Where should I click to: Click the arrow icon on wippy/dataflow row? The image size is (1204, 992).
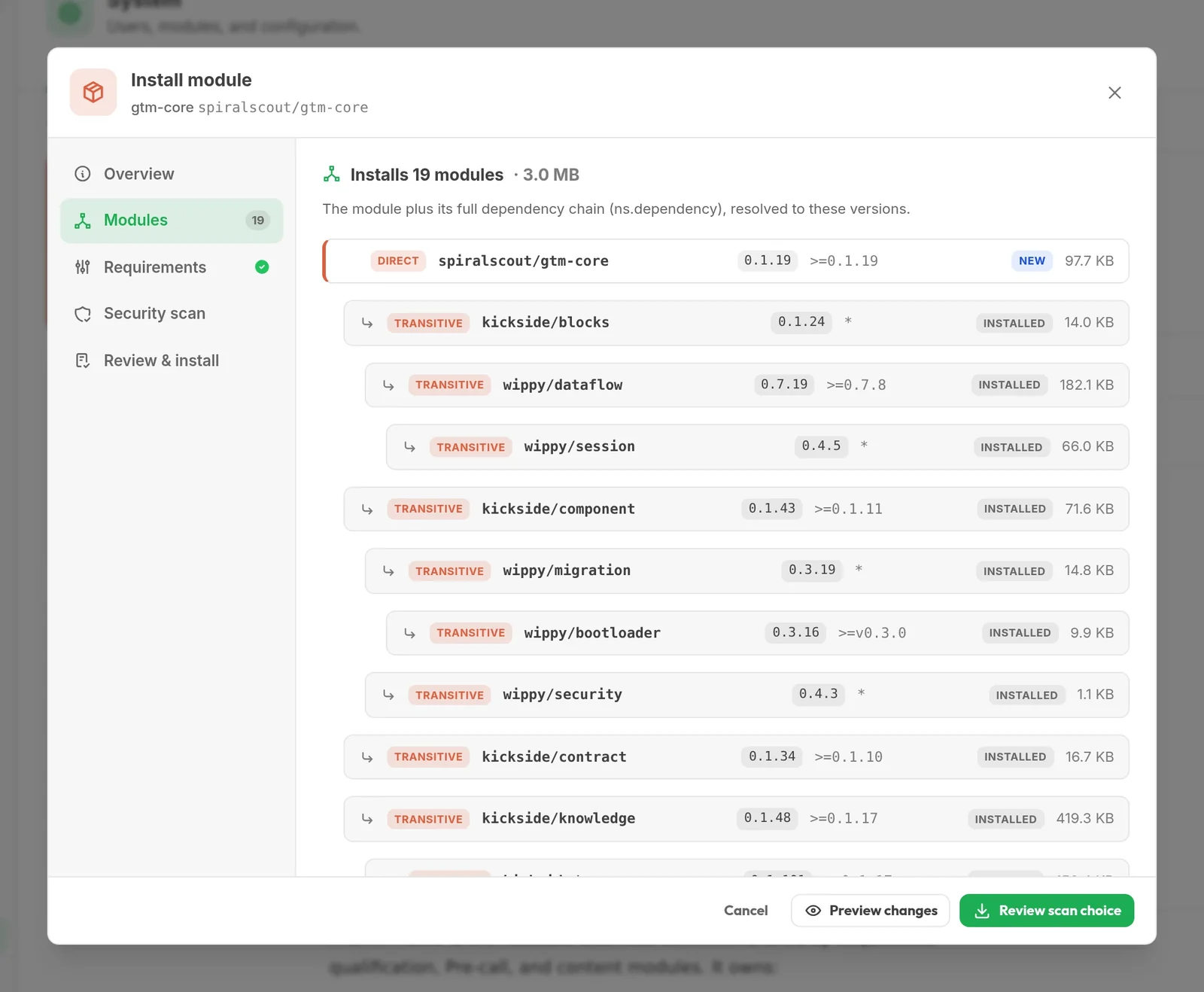[x=388, y=385]
